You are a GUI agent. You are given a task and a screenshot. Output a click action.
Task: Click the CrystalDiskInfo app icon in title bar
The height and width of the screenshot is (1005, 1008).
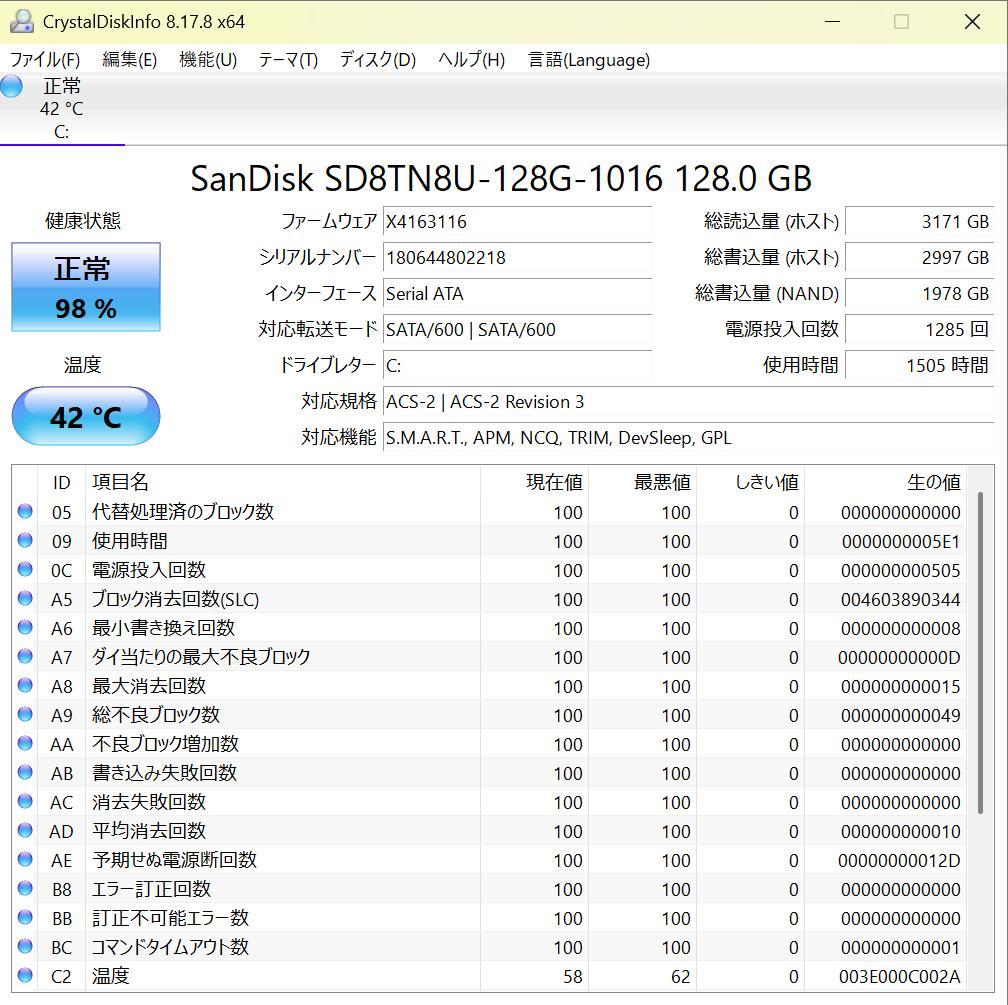(x=21, y=21)
